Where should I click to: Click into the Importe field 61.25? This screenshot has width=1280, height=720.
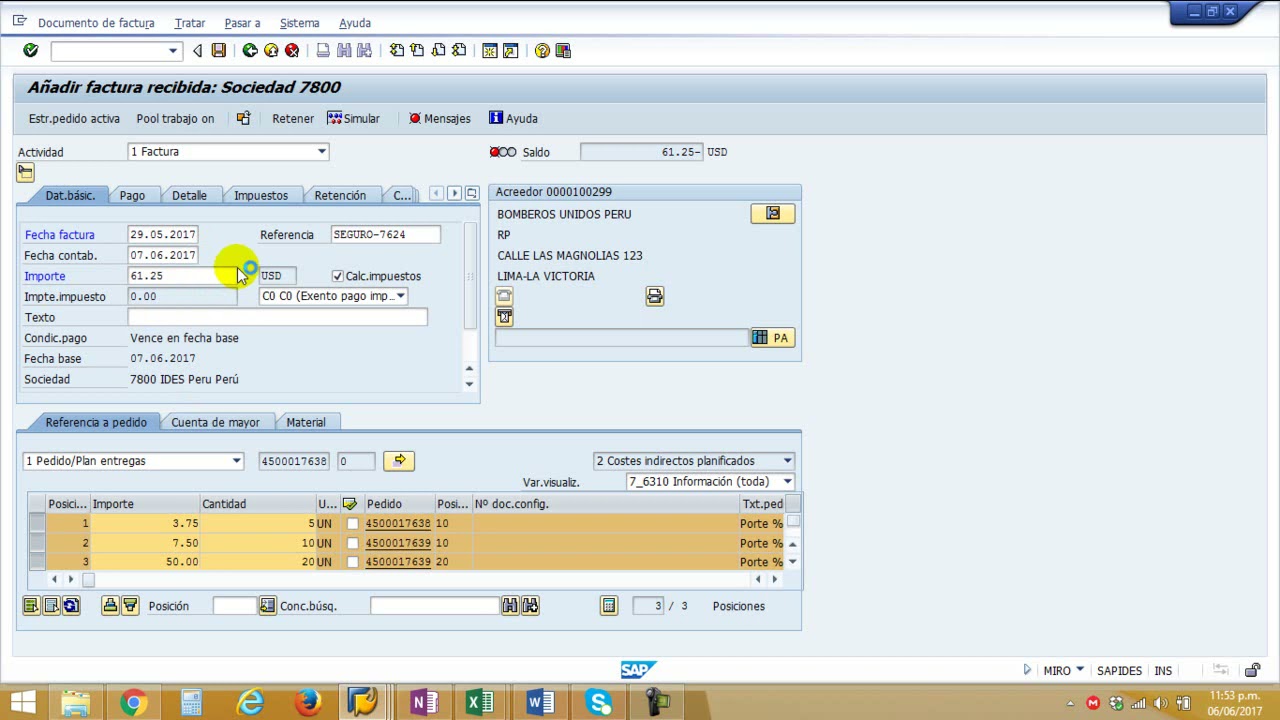(183, 276)
